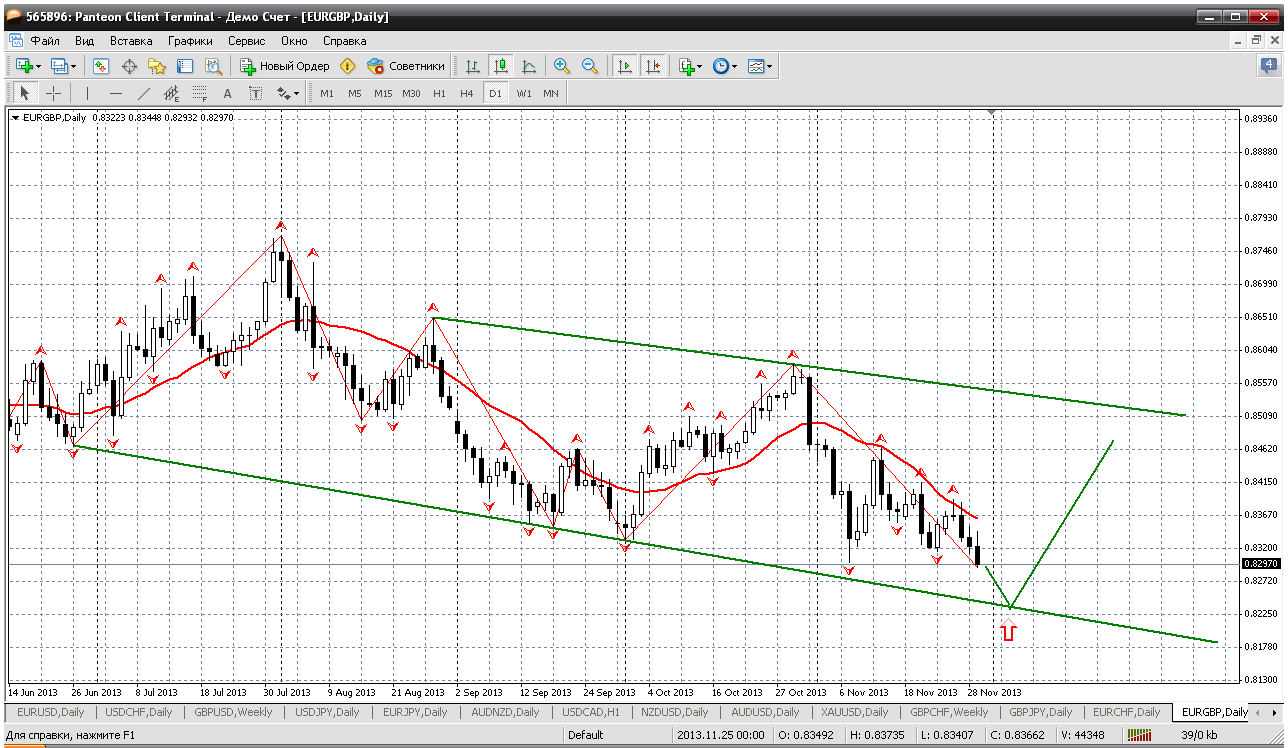Click the Новый Ордер button

(x=285, y=66)
